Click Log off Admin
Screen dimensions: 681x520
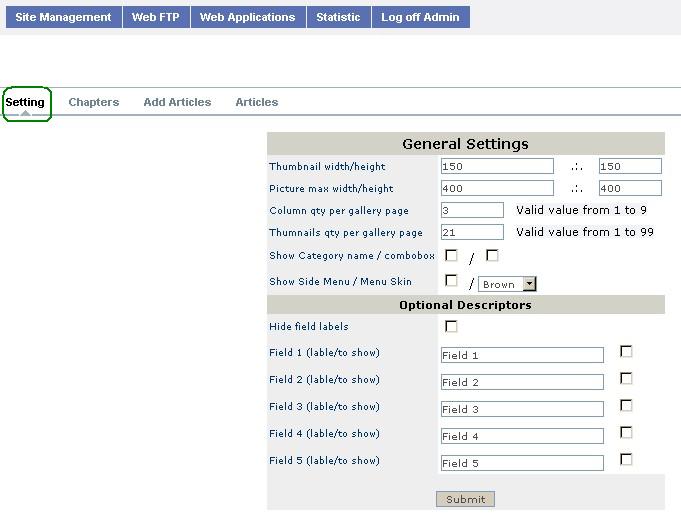420,17
